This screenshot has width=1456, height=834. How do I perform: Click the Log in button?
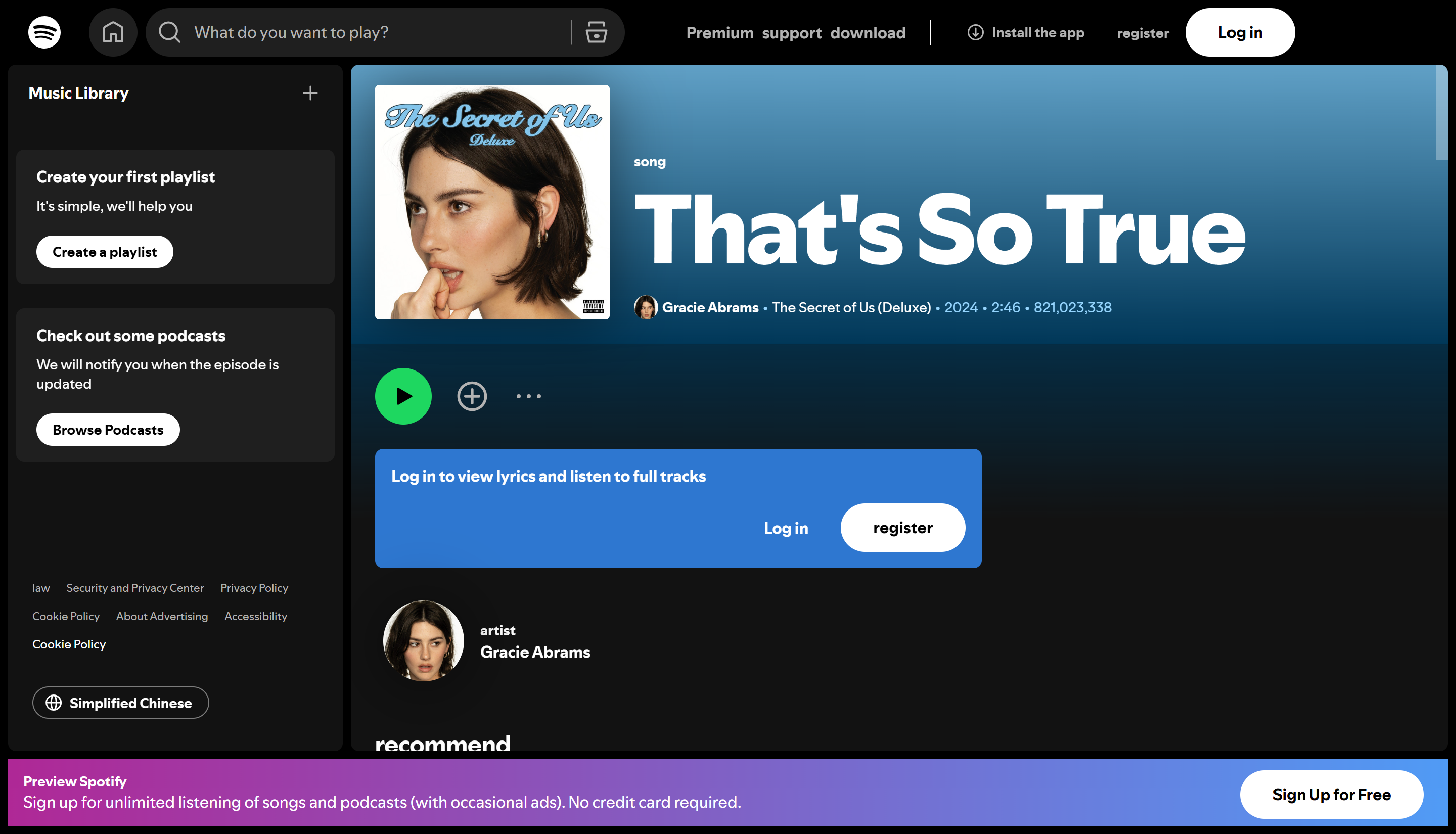point(1240,32)
